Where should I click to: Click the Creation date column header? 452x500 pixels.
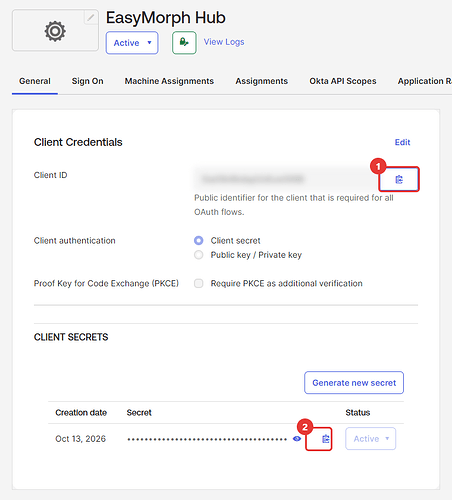click(x=81, y=413)
